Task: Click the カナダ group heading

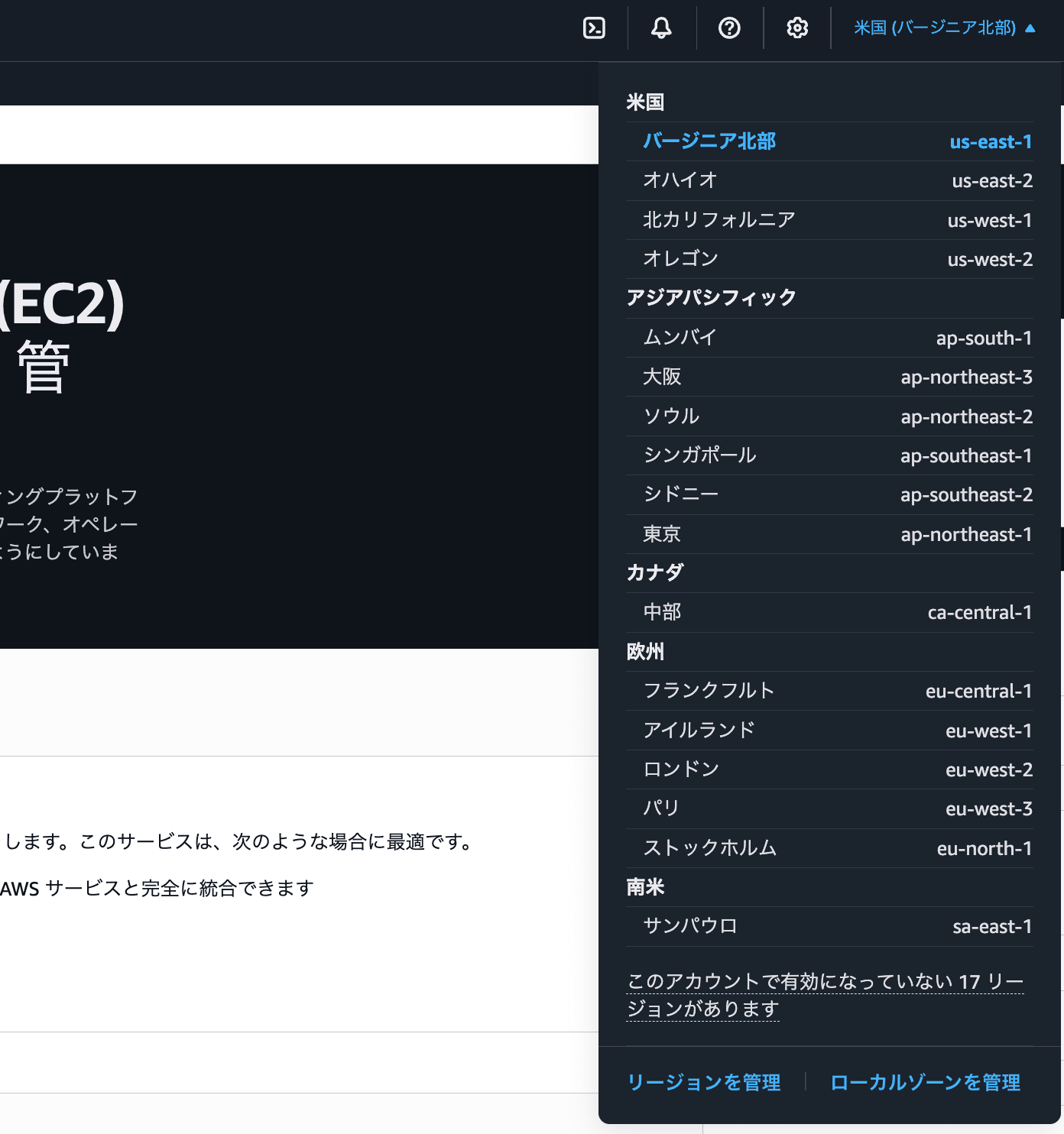Action: pyautogui.click(x=655, y=572)
